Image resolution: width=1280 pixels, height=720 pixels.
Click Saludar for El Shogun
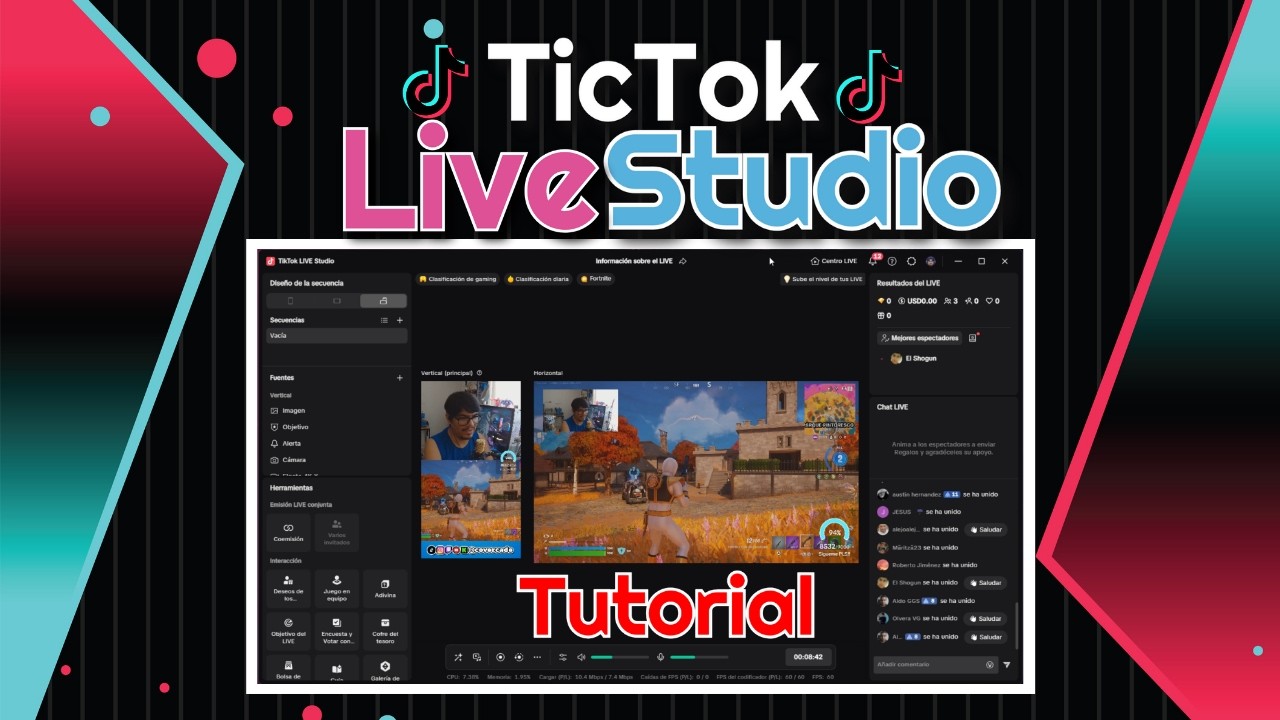coord(985,583)
